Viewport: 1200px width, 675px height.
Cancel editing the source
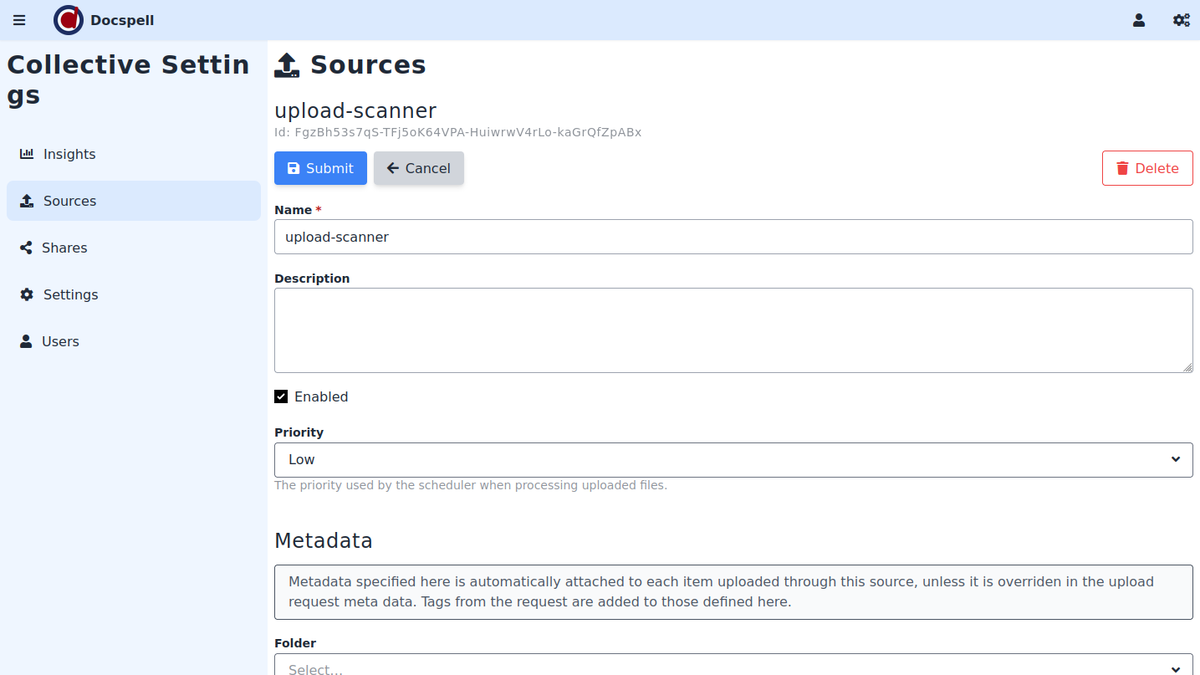pos(418,168)
